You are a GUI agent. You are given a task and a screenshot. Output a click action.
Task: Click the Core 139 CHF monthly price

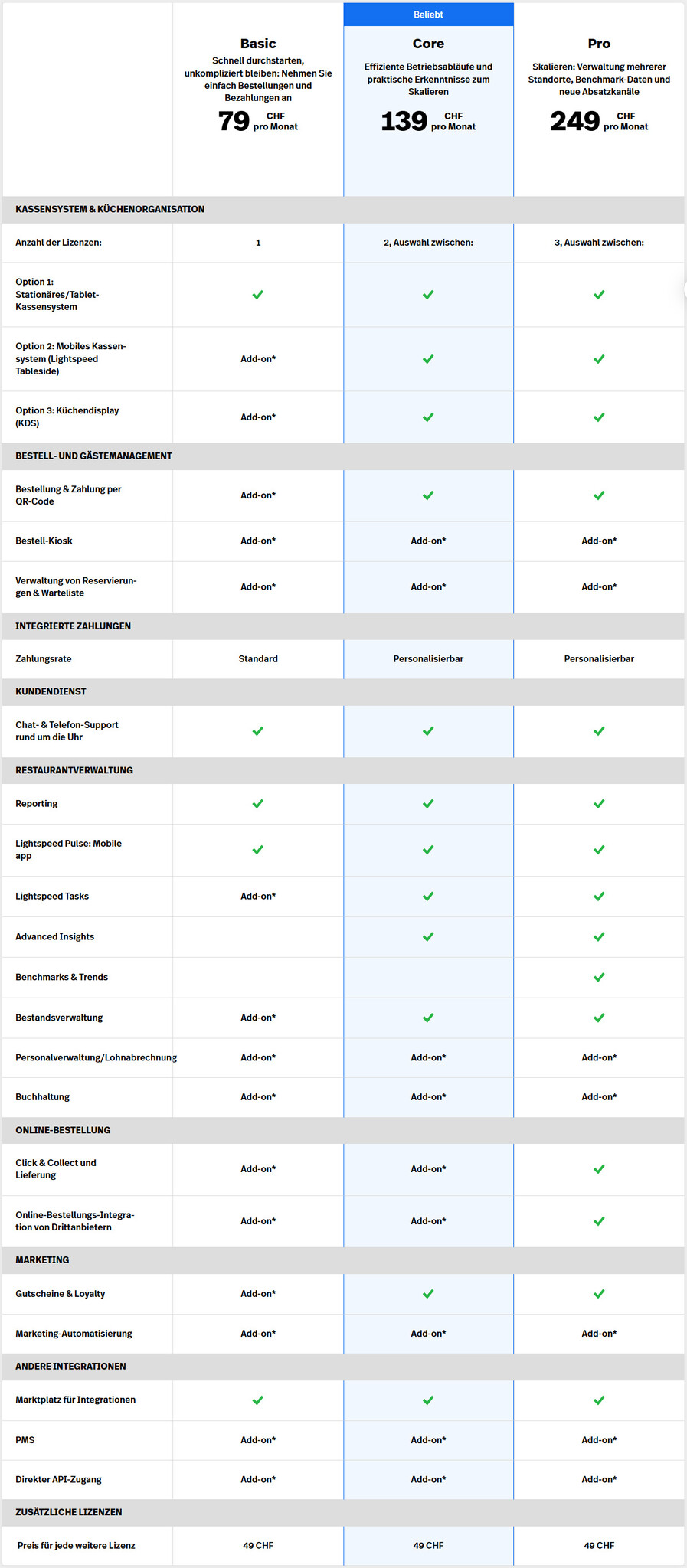pos(427,121)
